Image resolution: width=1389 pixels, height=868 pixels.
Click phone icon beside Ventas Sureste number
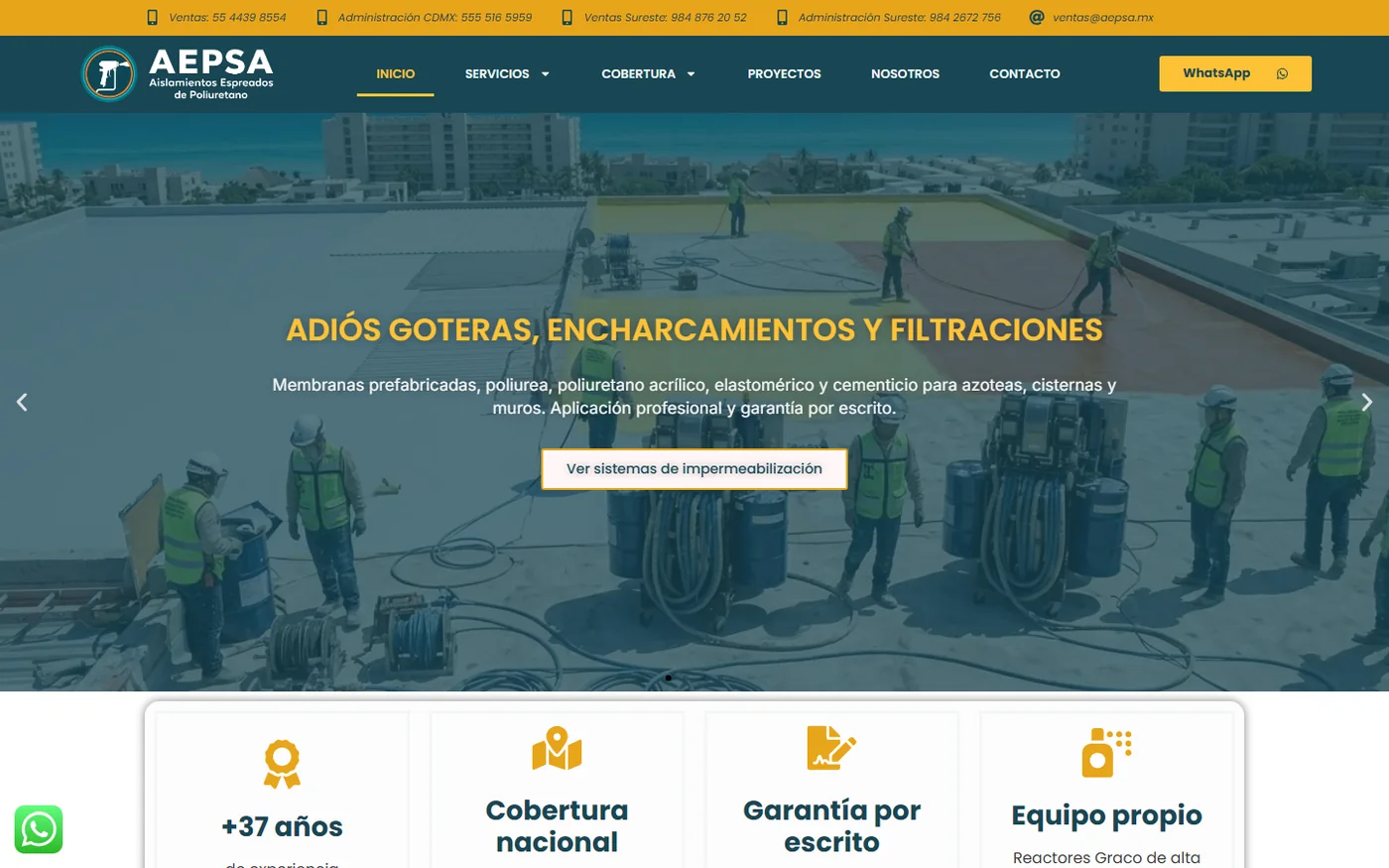568,17
